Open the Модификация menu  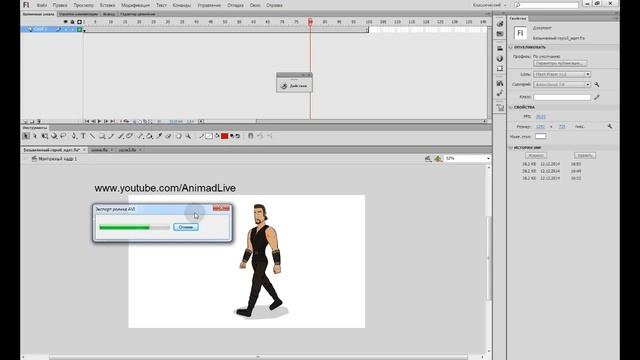136,5
